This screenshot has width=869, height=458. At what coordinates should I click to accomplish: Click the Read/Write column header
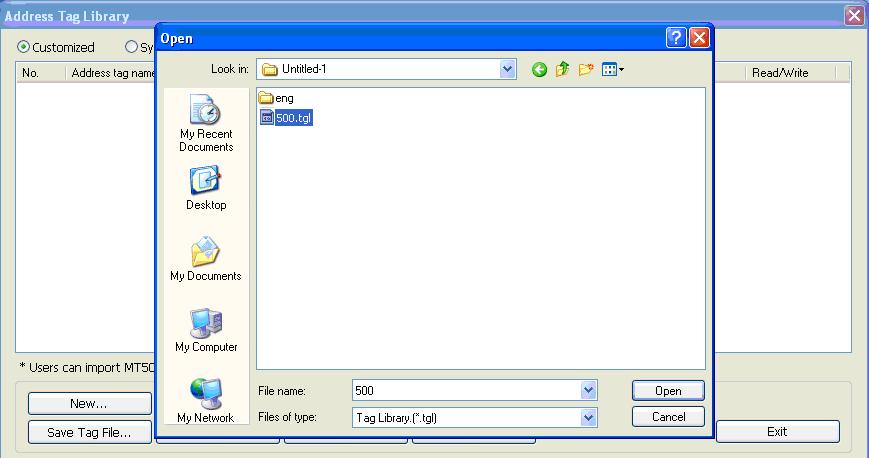[x=790, y=73]
